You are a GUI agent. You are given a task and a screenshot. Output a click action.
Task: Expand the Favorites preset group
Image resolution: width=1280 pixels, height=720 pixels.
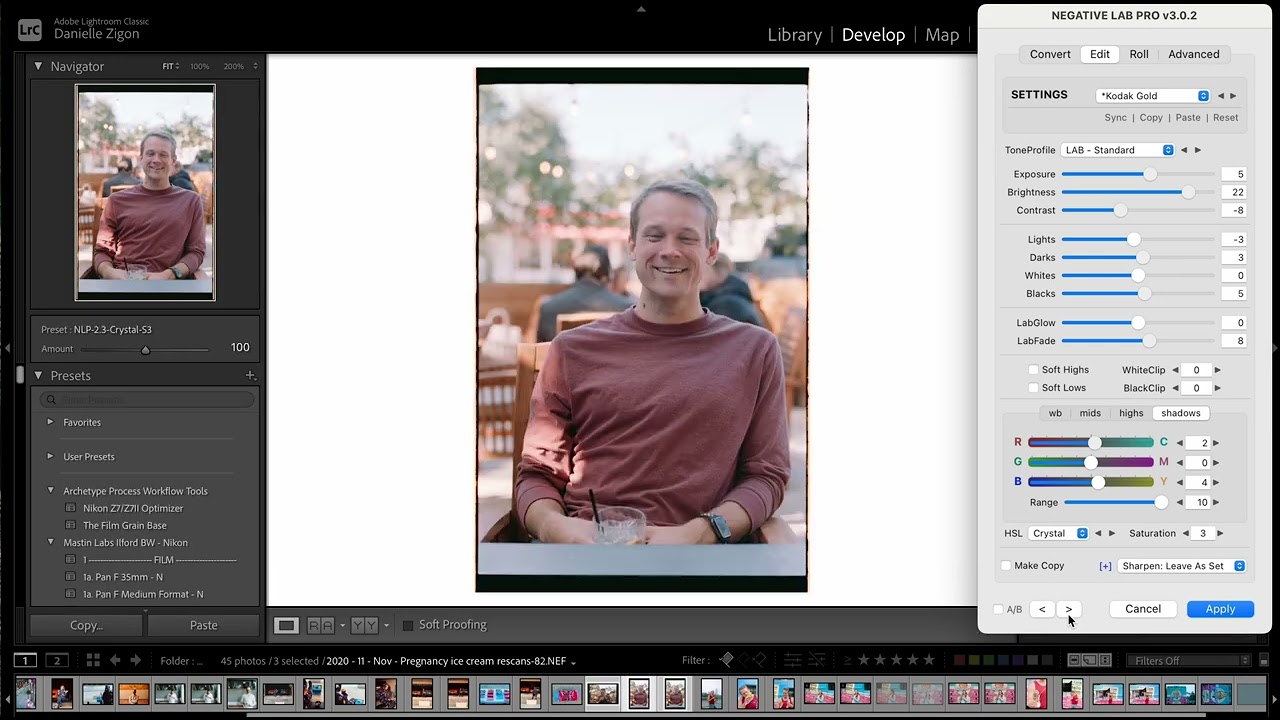pos(50,422)
